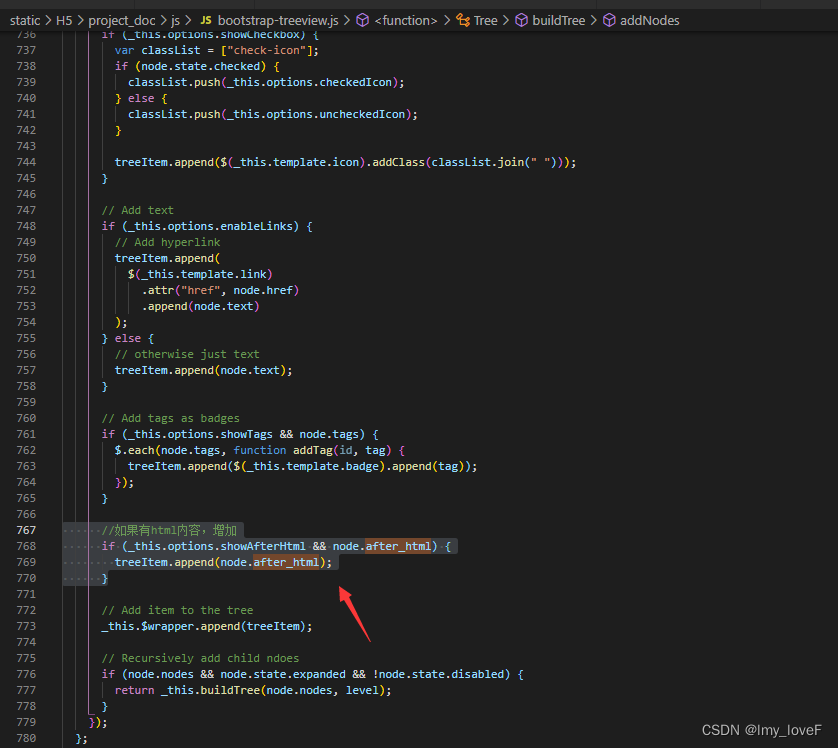Click the cube icon before 'addNodes'
This screenshot has height=748, width=838.
[x=609, y=20]
